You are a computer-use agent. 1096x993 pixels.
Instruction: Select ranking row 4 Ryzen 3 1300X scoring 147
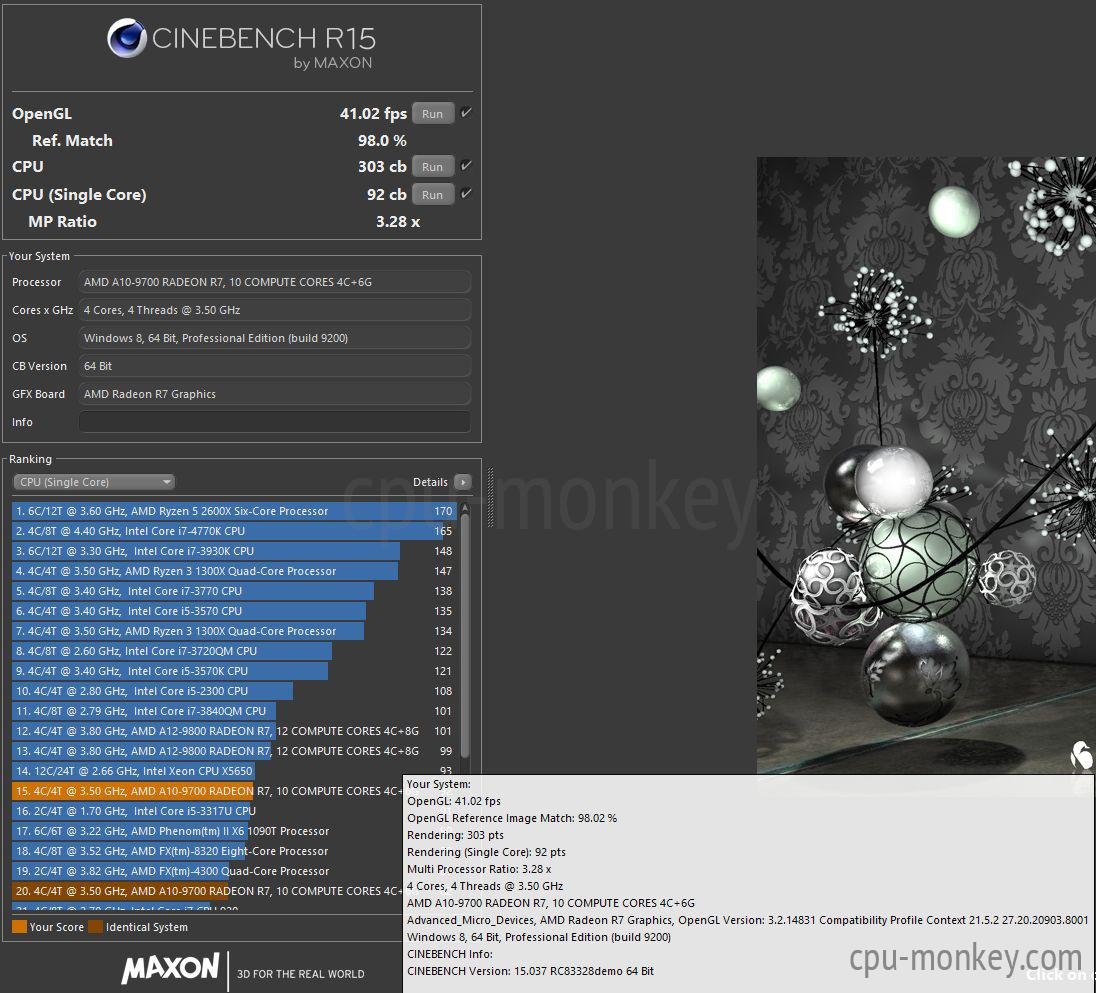[x=234, y=571]
